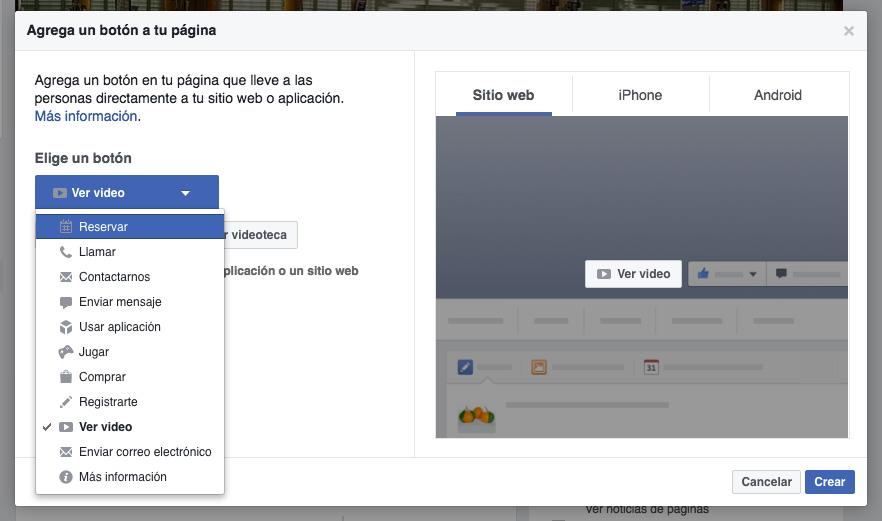Choose Llamar in the dropdown list

129,252
